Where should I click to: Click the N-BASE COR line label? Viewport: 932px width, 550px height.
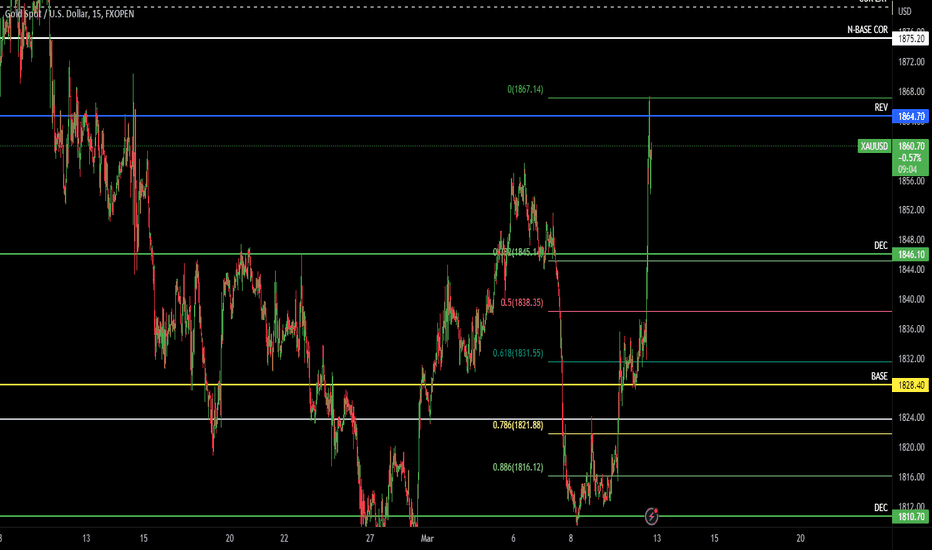[867, 29]
